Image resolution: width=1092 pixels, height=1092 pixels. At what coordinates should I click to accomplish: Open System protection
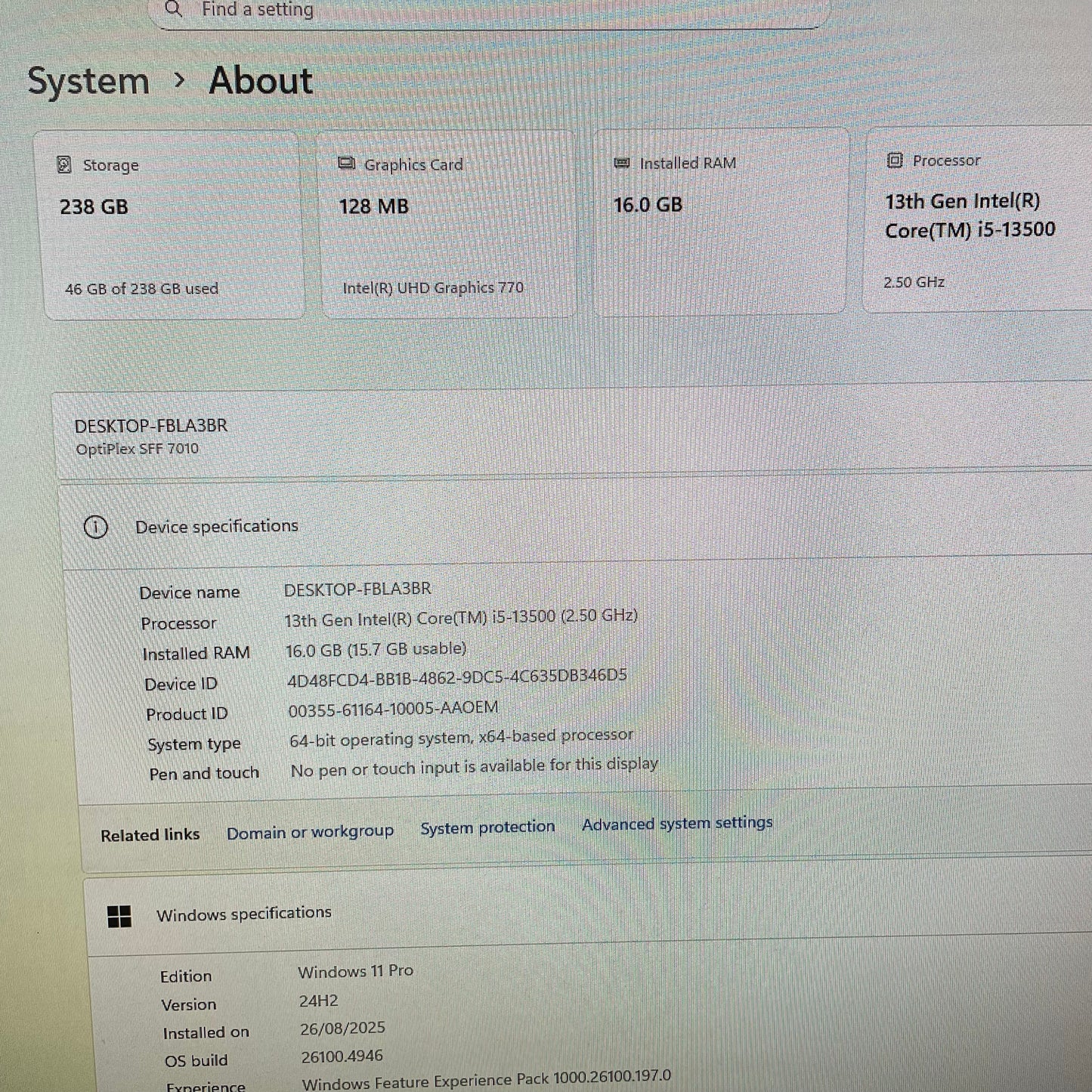click(487, 828)
